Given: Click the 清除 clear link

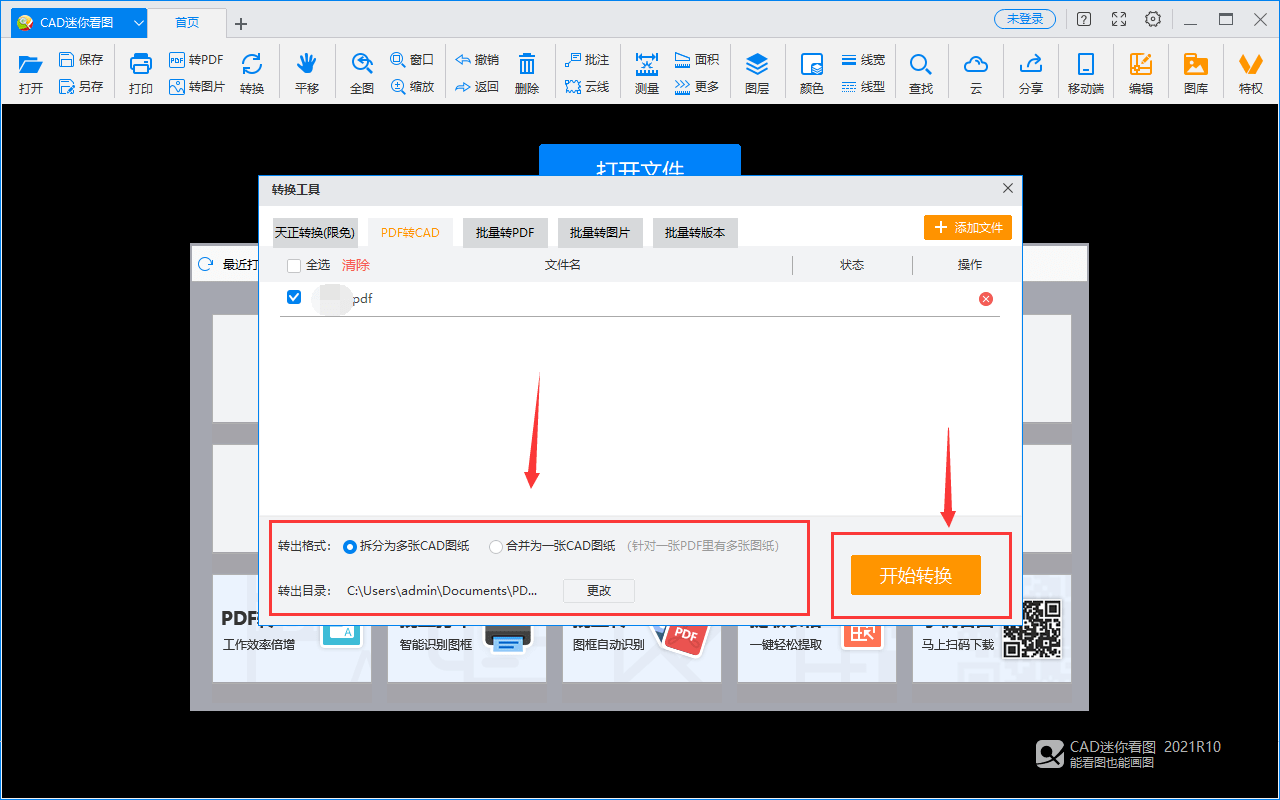Looking at the screenshot, I should coord(356,265).
